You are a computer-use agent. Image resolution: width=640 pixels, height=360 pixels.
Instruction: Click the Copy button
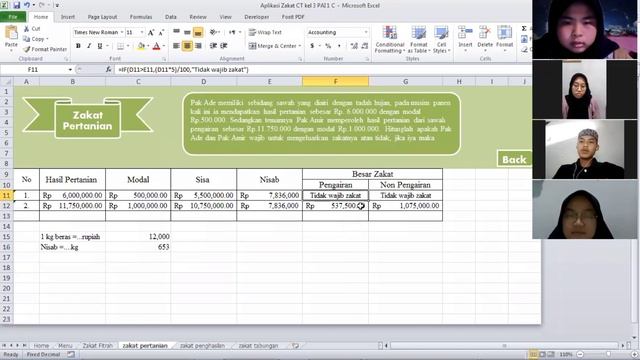pos(35,39)
